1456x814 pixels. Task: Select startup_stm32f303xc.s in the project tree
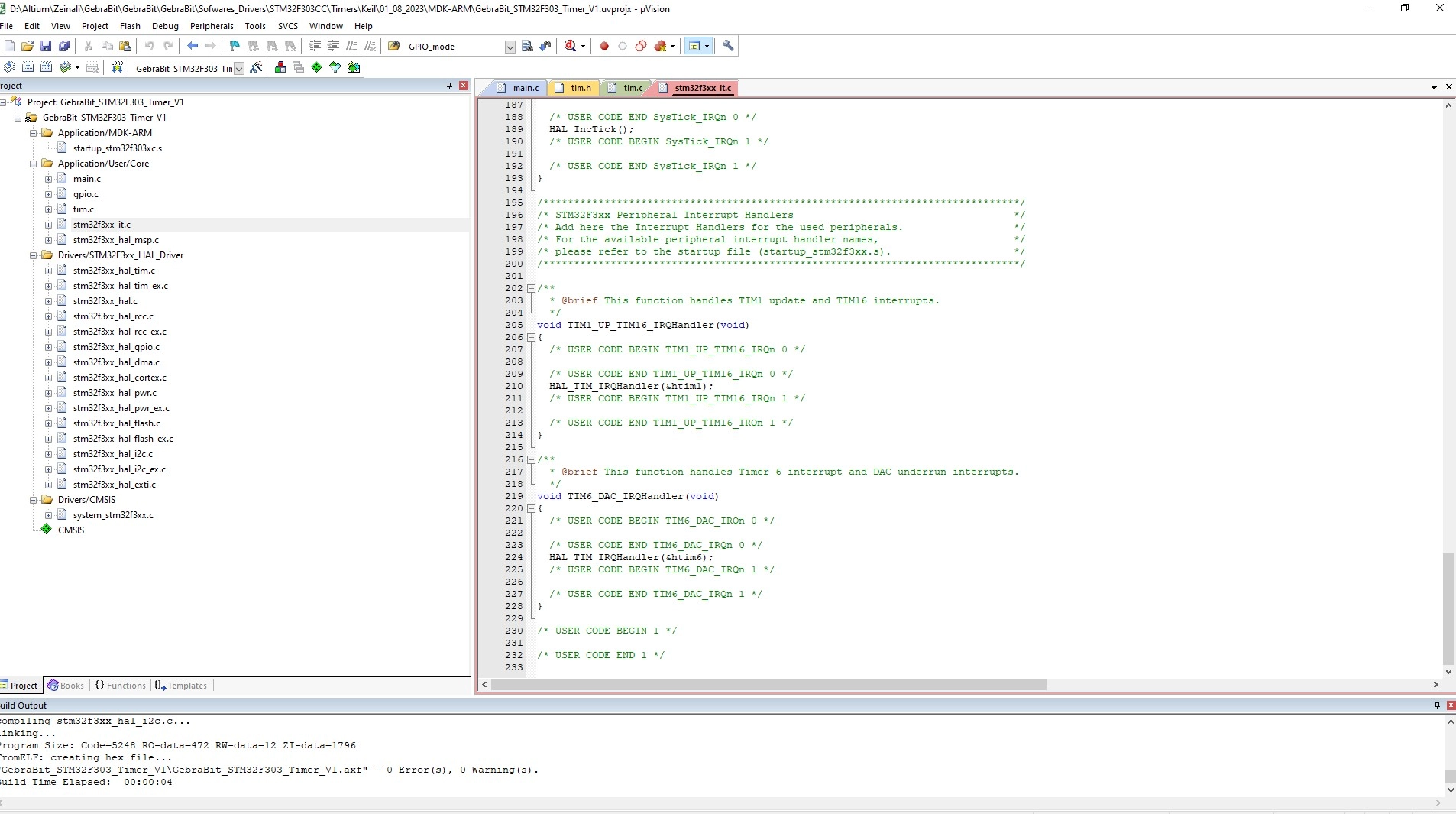118,148
